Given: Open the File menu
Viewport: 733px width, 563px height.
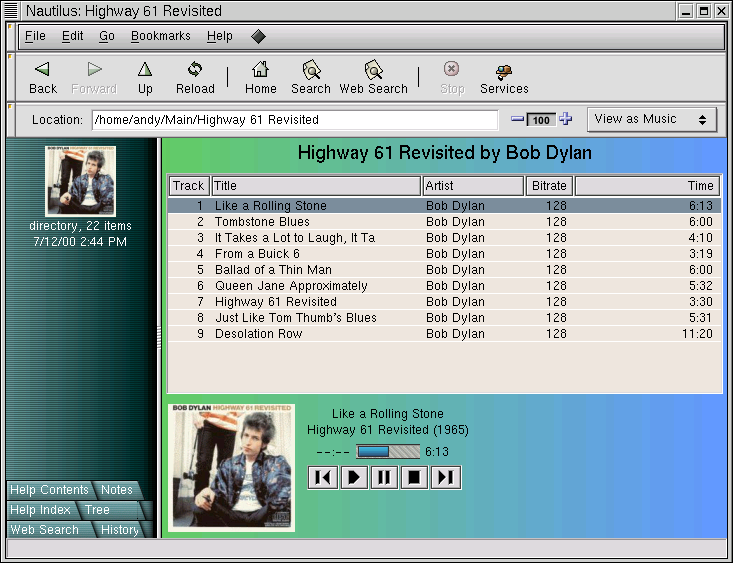Looking at the screenshot, I should (x=35, y=36).
